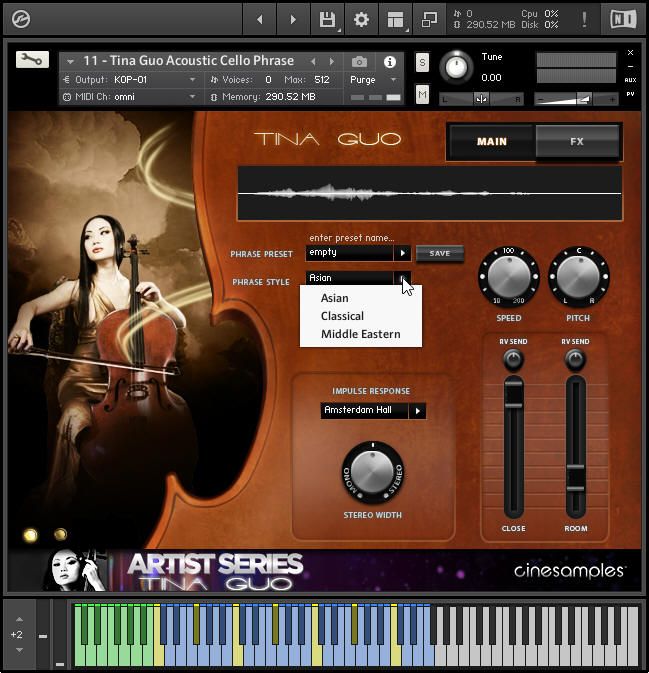Collapse instrument header with triangle arrow

coord(70,62)
